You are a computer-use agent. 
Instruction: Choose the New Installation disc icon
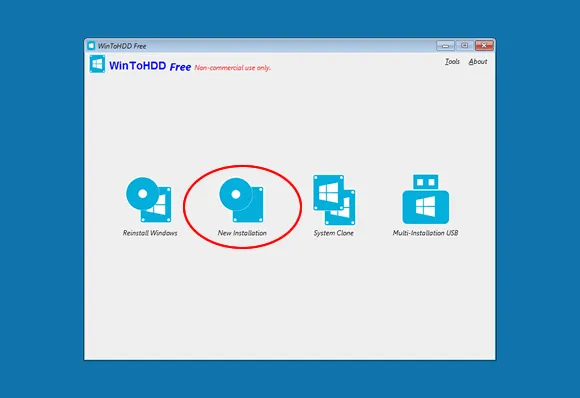click(242, 200)
